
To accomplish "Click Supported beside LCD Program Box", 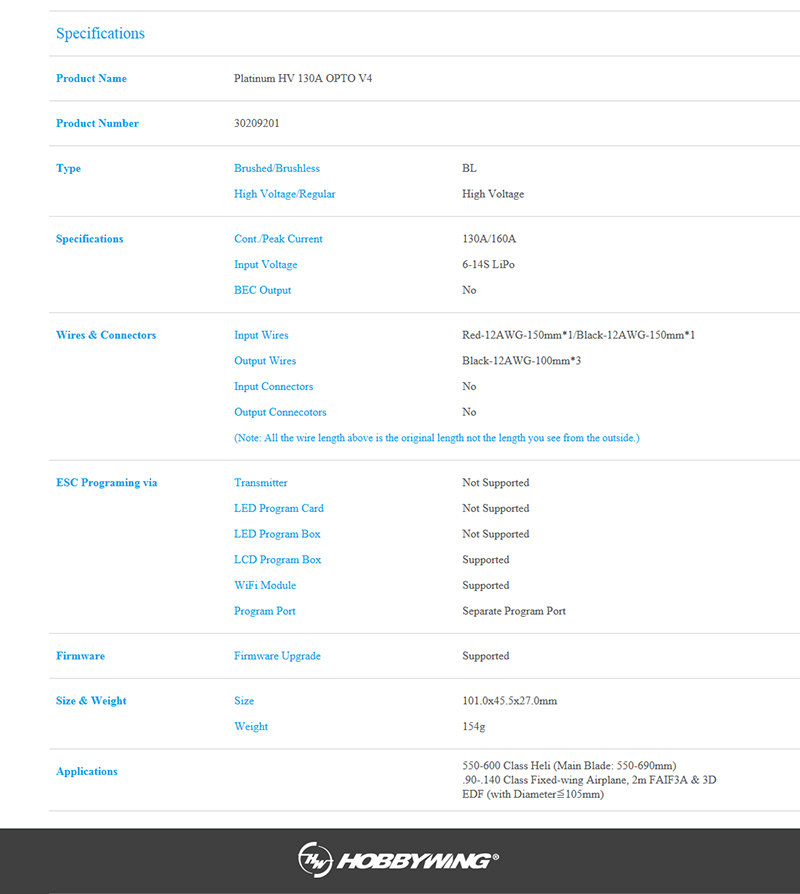I will pyautogui.click(x=486, y=560).
